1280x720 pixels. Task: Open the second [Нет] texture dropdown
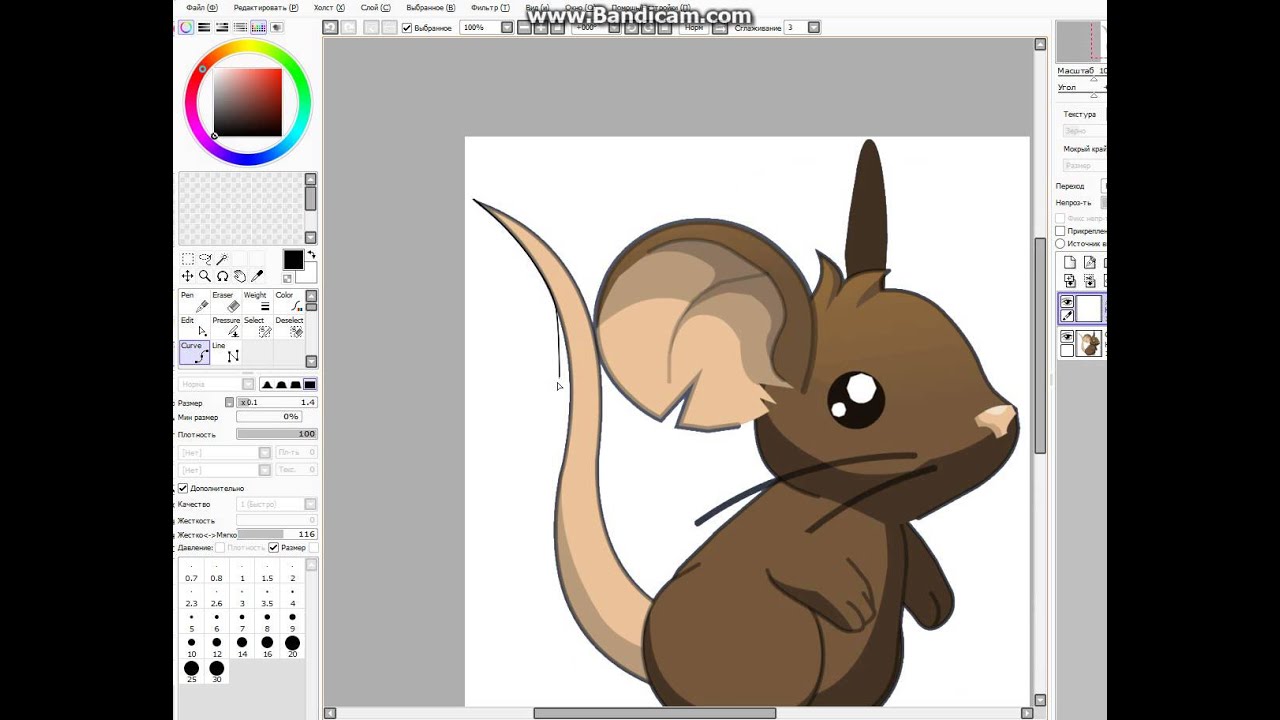pos(264,470)
